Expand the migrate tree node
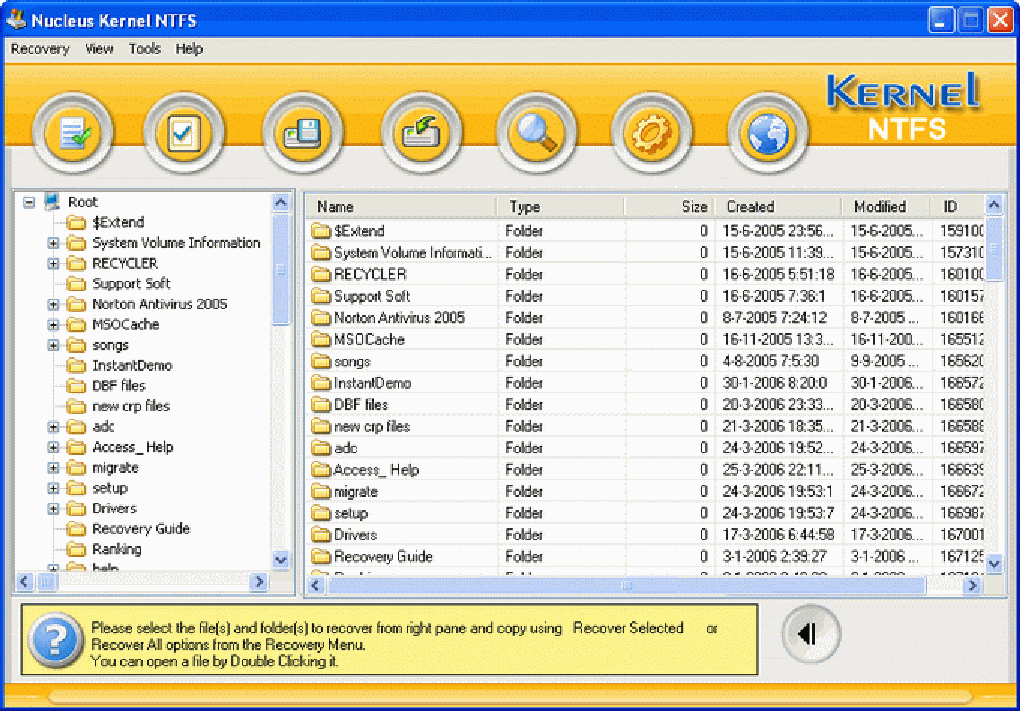Screen dimensions: 1020x711 53,468
